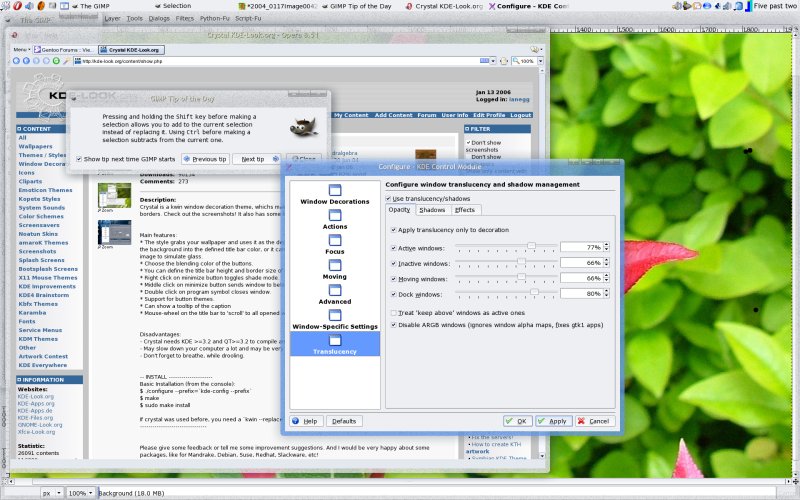The width and height of the screenshot is (800, 500).
Task: Open Opera's Menu dropdown button
Action: [22, 49]
